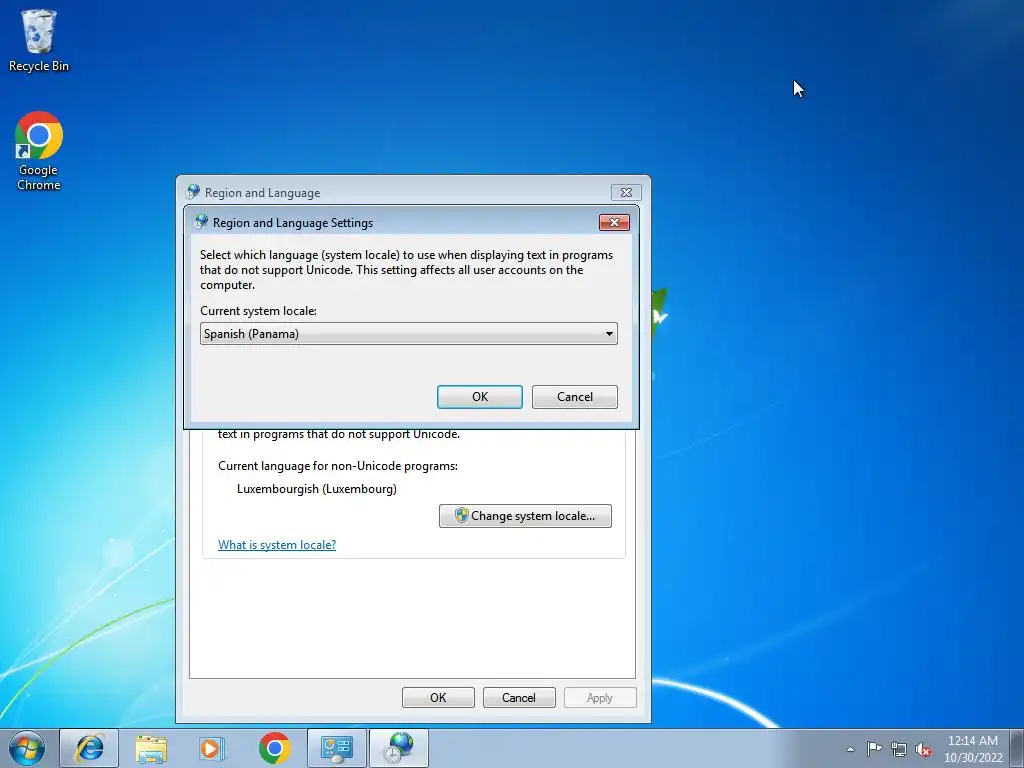Image resolution: width=1024 pixels, height=768 pixels.
Task: Click the Change system locale button
Action: pos(526,516)
